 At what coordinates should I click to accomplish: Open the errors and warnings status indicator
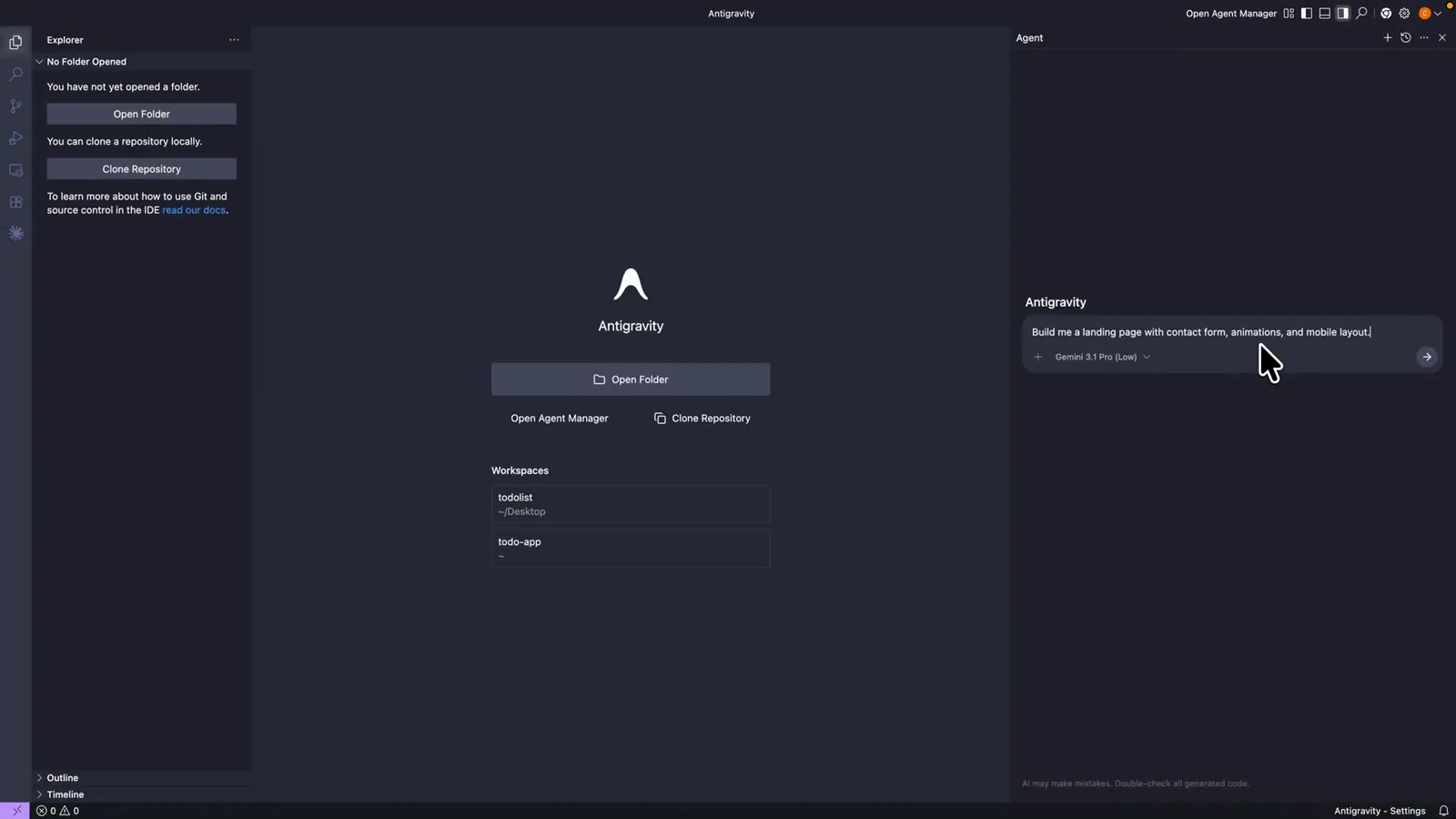[57, 811]
